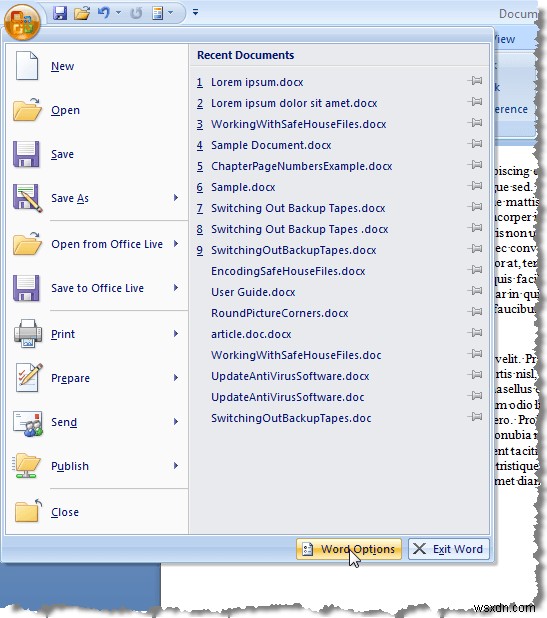Open RoundPictureCorners.docx from recent list

[x=279, y=313]
